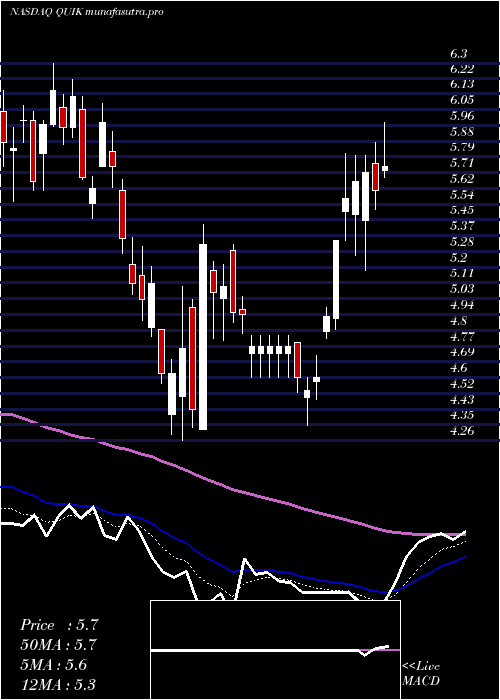This screenshot has height=700, width=500.
Task: Click the 5.2 price axis label
Action: (x=458, y=258)
